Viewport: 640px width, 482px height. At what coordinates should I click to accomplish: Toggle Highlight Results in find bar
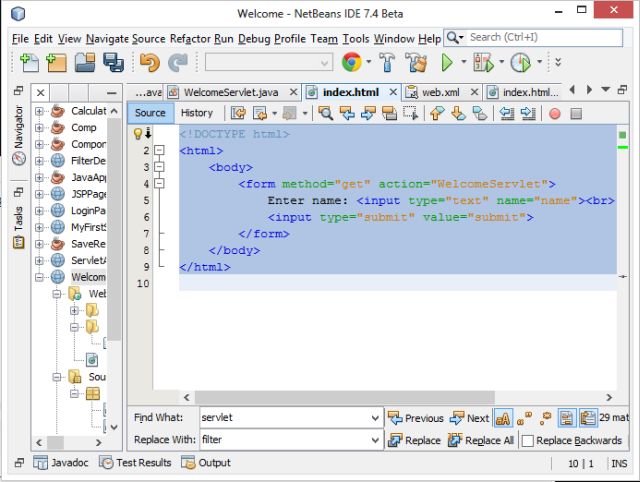567,418
